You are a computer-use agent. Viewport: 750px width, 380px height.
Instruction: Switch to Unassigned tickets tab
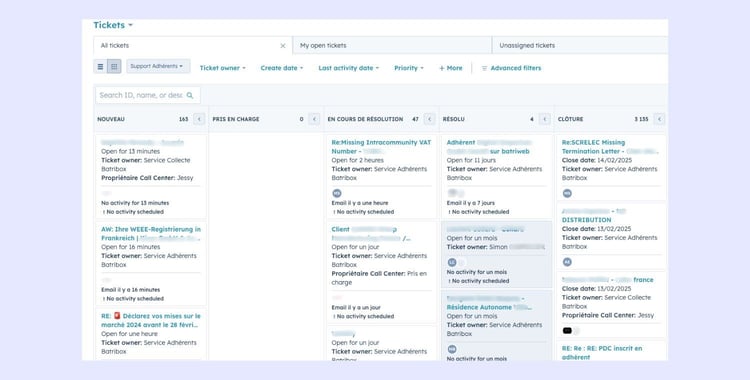[579, 45]
